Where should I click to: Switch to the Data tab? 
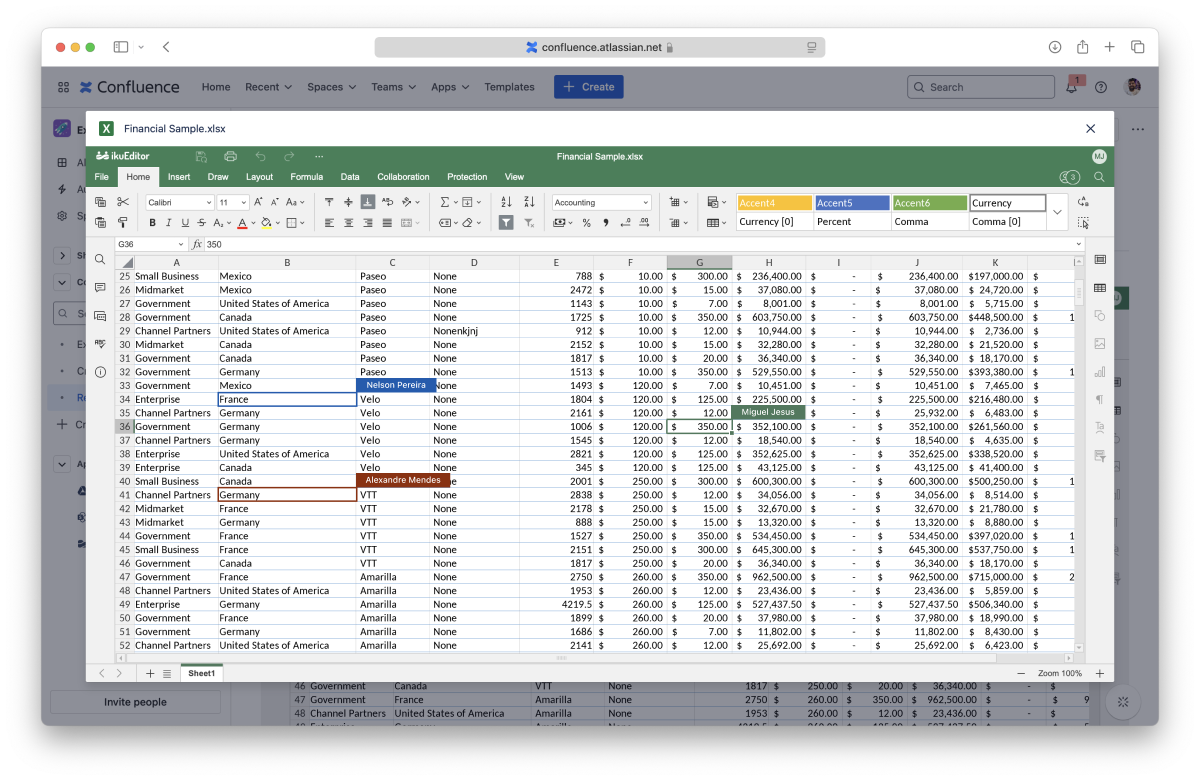point(350,177)
